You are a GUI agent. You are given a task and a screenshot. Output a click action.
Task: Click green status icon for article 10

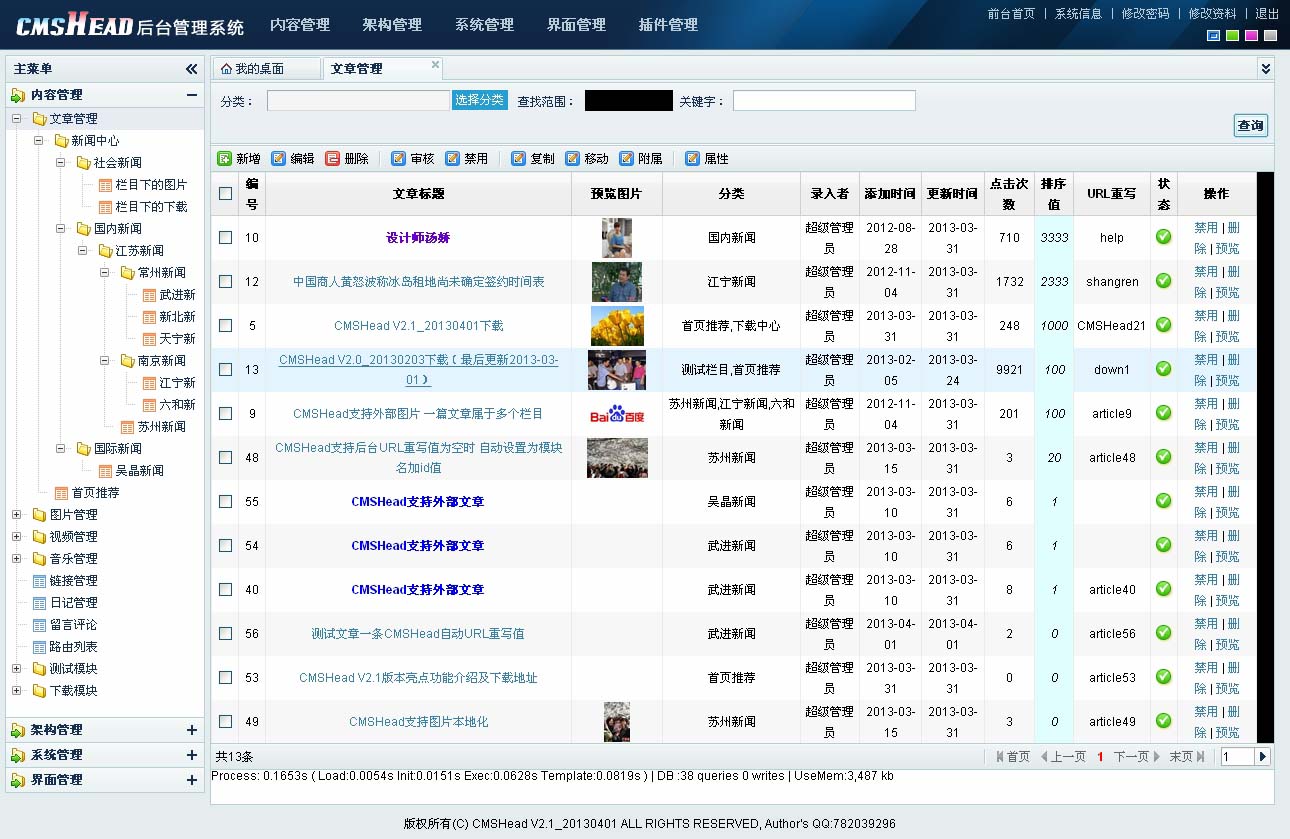[x=1163, y=237]
